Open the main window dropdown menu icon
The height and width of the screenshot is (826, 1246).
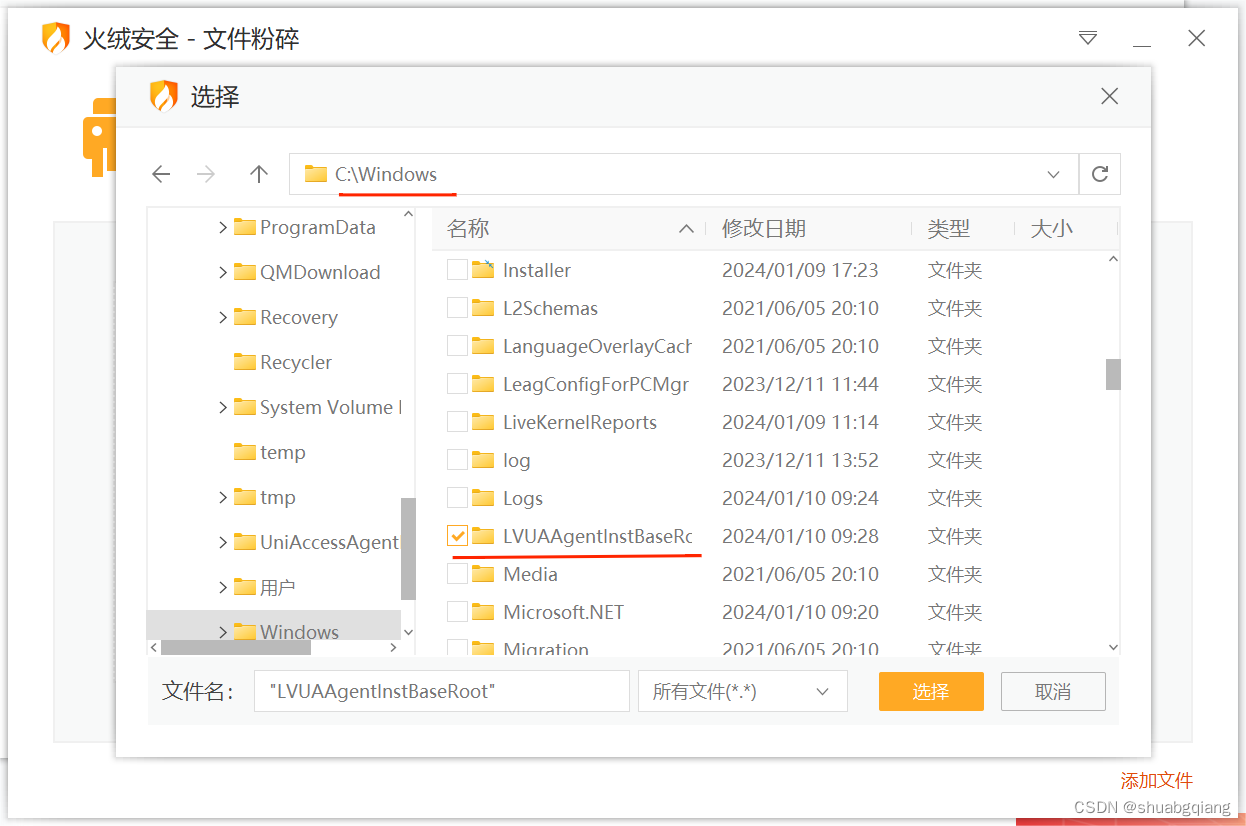click(x=1088, y=39)
